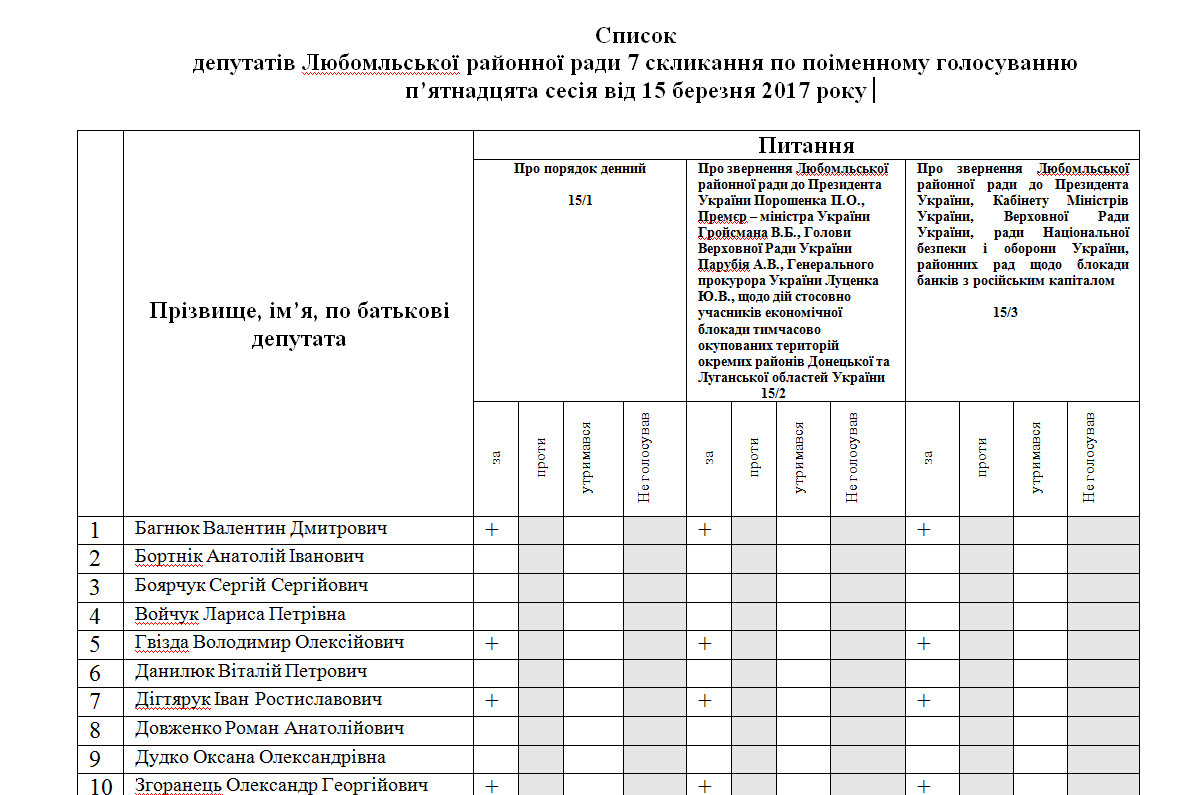Place cursor in "Гвізда Володимир Олексійович" cell

269,642
